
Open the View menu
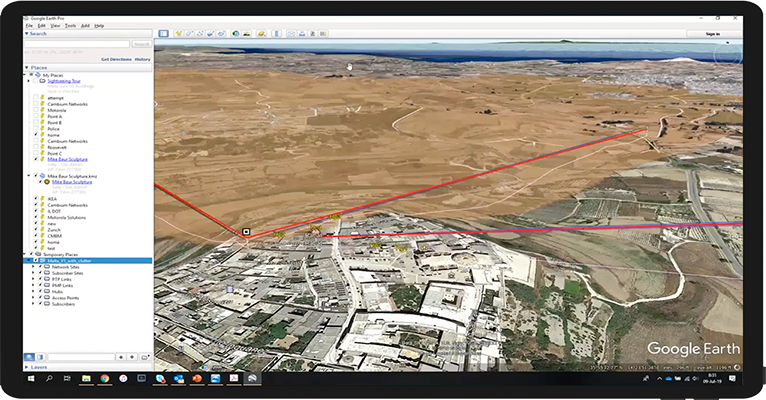pos(55,25)
